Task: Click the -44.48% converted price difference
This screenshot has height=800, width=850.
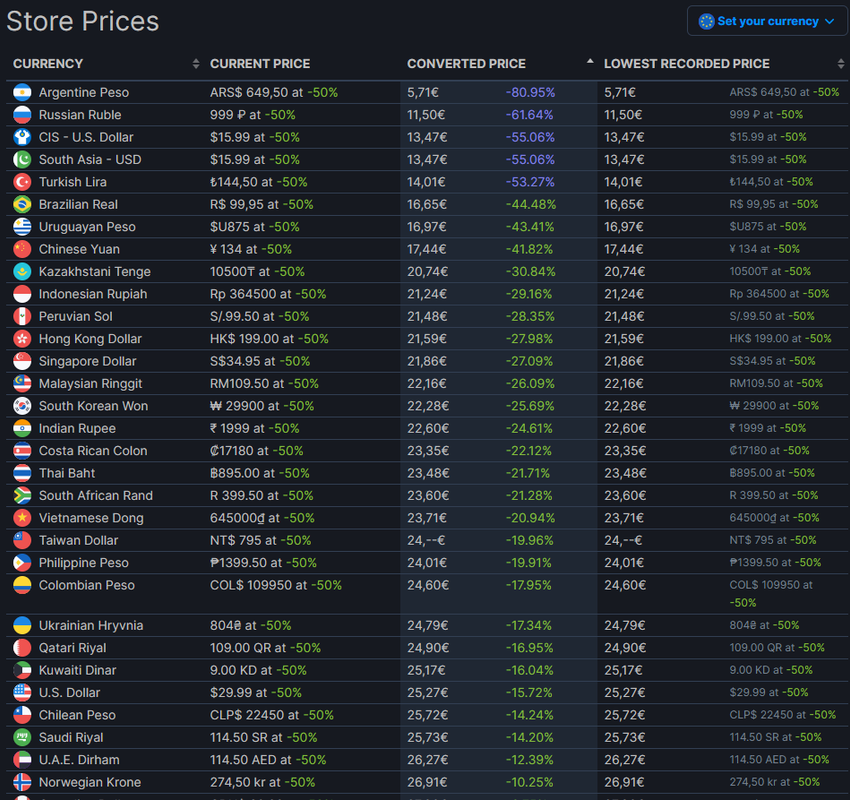Action: [x=531, y=205]
